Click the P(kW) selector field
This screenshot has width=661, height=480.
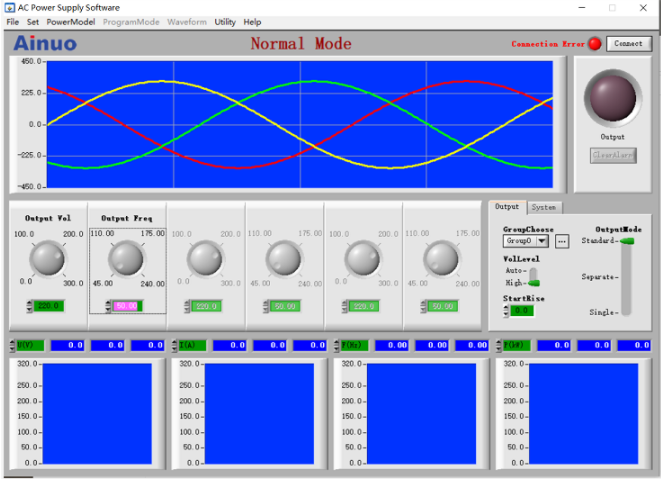517,346
